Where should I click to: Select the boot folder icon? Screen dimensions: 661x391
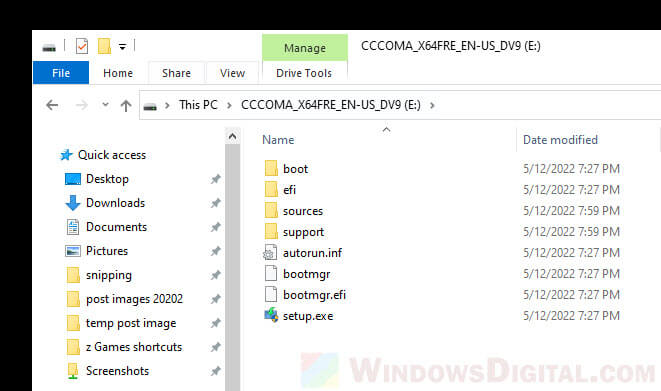pyautogui.click(x=271, y=169)
